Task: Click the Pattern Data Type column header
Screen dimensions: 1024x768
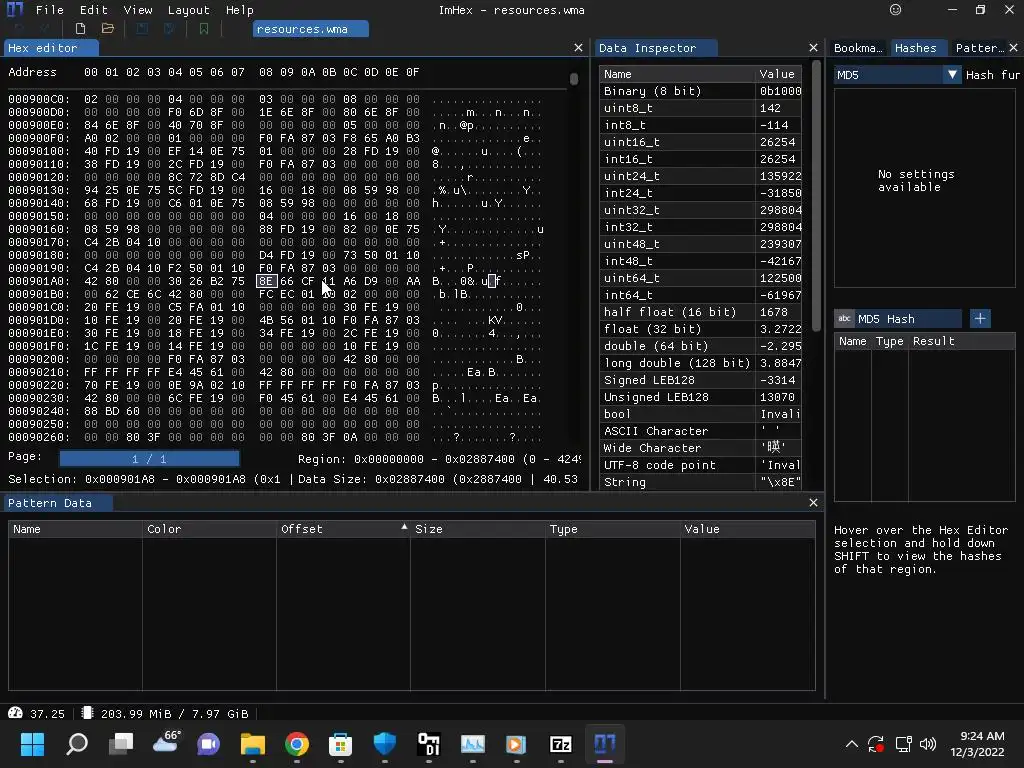Action: point(612,529)
